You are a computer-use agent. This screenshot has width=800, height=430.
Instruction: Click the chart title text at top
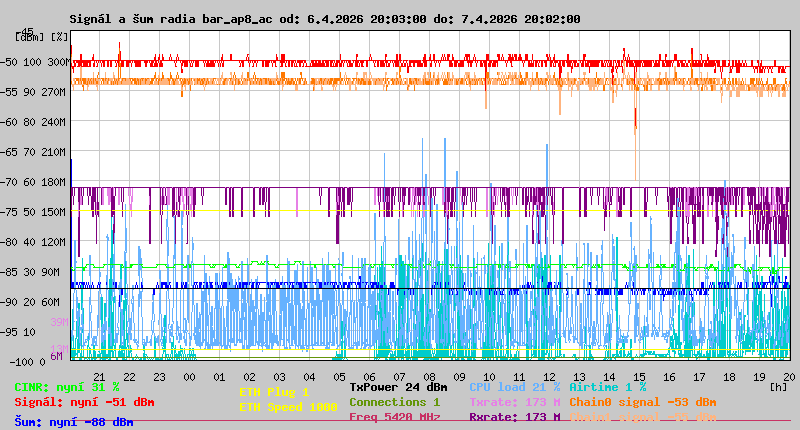(325, 19)
